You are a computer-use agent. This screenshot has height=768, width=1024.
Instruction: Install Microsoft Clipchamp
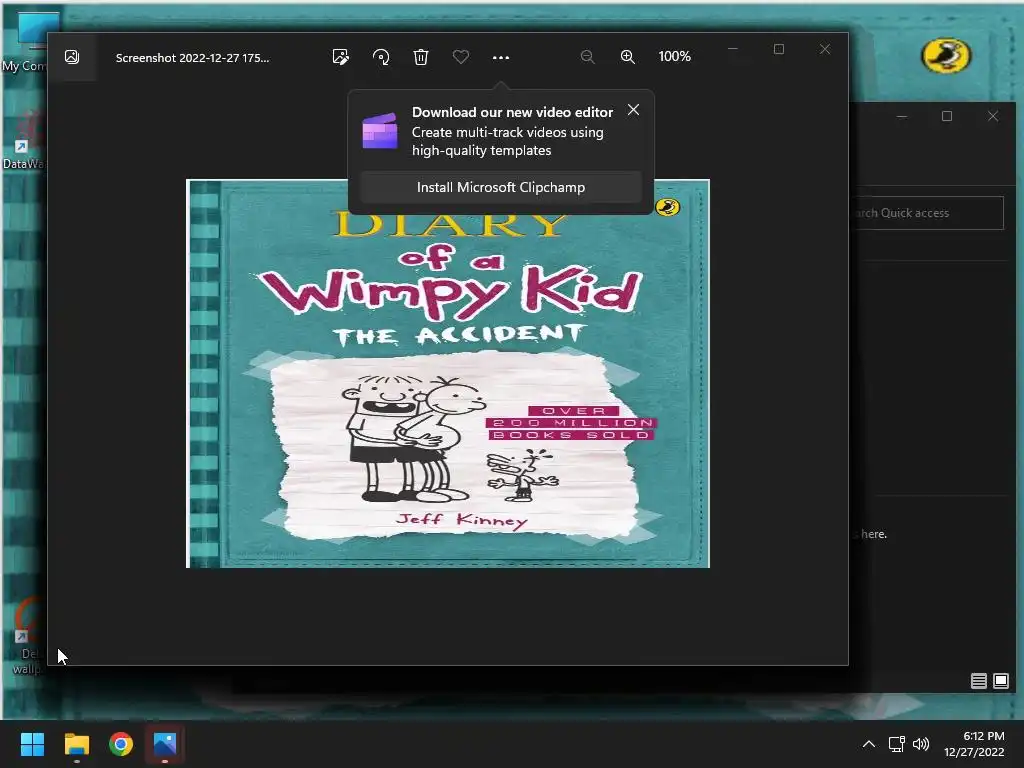pos(501,187)
